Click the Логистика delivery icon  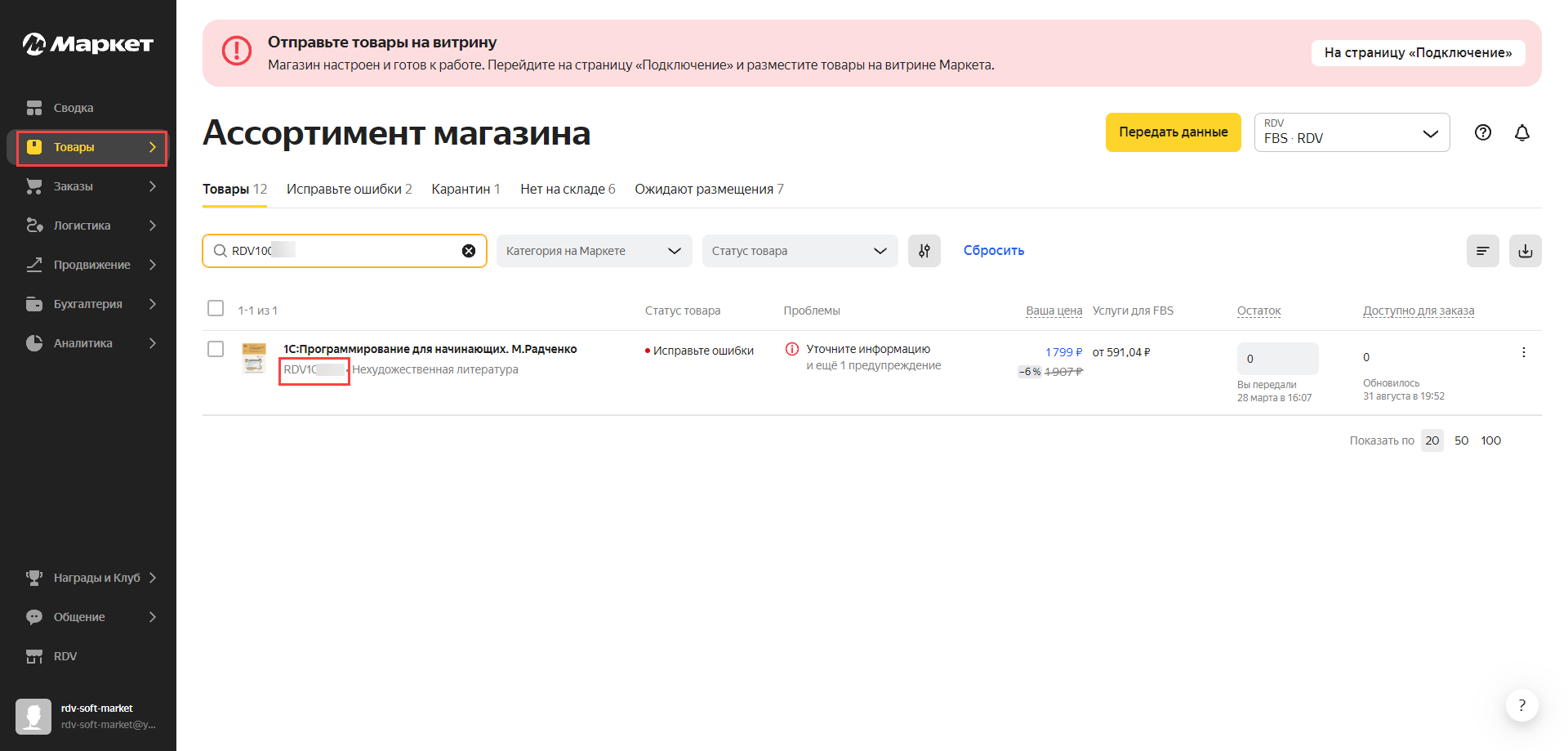(34, 226)
